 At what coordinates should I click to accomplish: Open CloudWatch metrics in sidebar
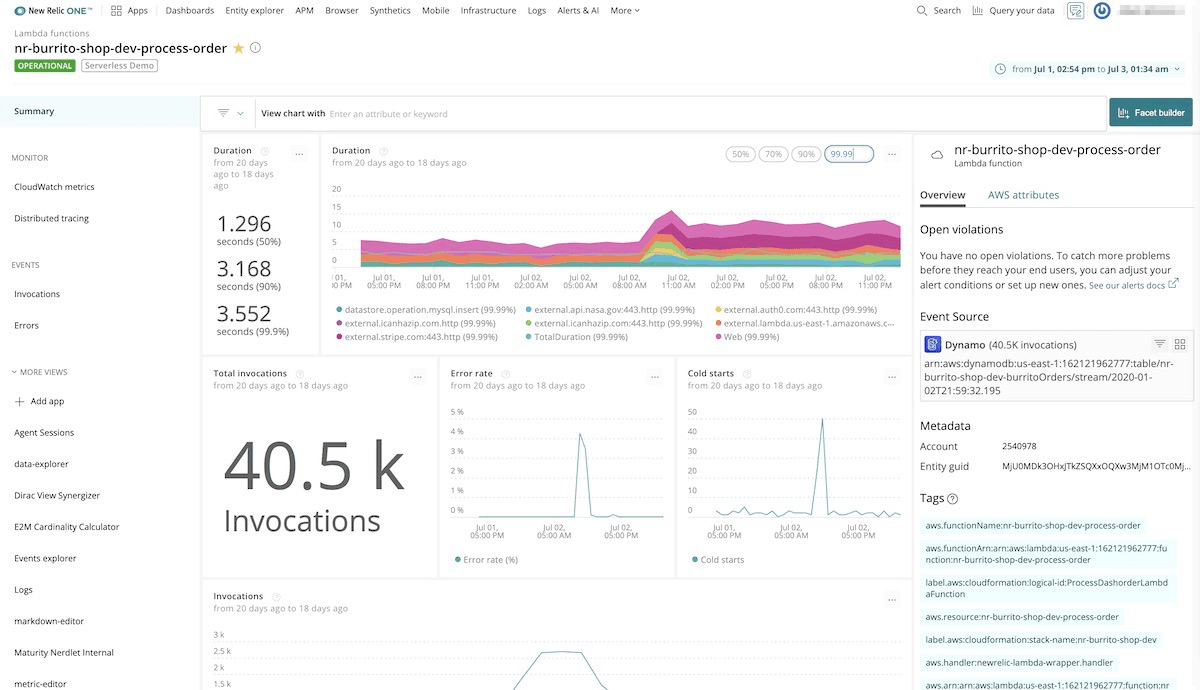(54, 187)
